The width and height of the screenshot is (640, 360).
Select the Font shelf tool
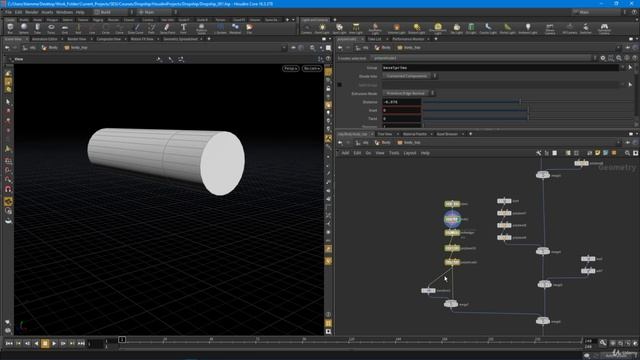tap(183, 29)
